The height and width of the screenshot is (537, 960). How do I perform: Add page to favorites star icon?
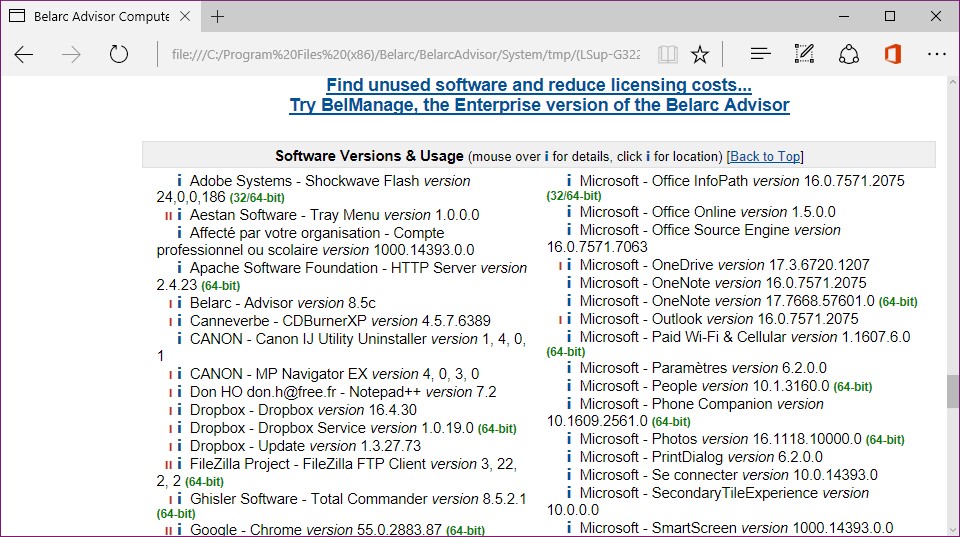coord(700,54)
